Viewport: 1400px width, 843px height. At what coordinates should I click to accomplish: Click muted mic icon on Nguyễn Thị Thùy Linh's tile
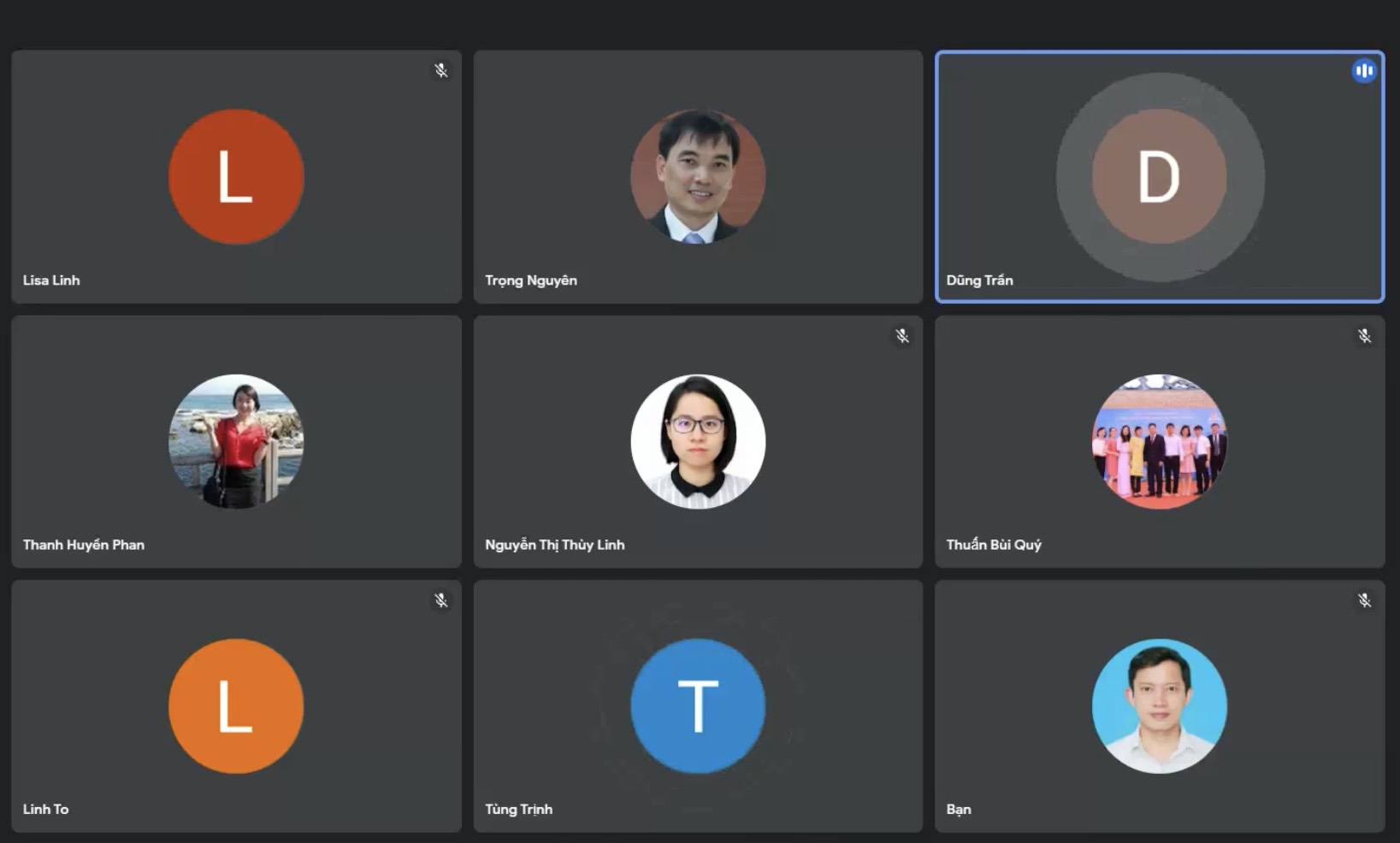(902, 336)
